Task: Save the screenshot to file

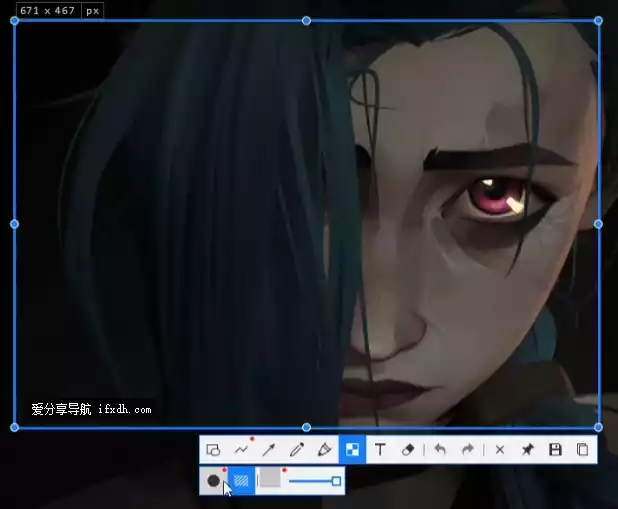Action: click(x=555, y=450)
